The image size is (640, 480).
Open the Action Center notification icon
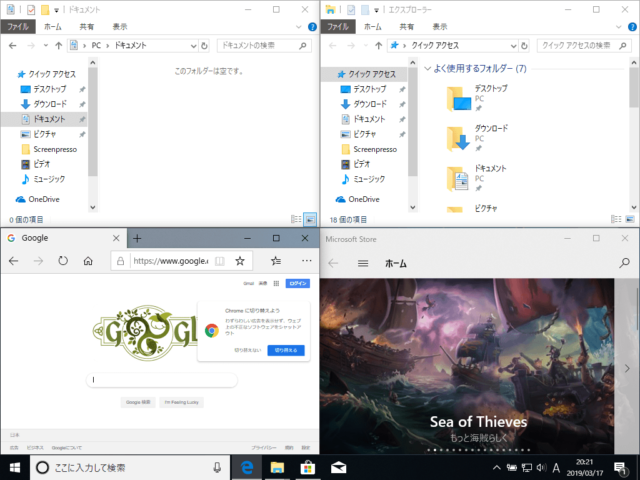[620, 468]
